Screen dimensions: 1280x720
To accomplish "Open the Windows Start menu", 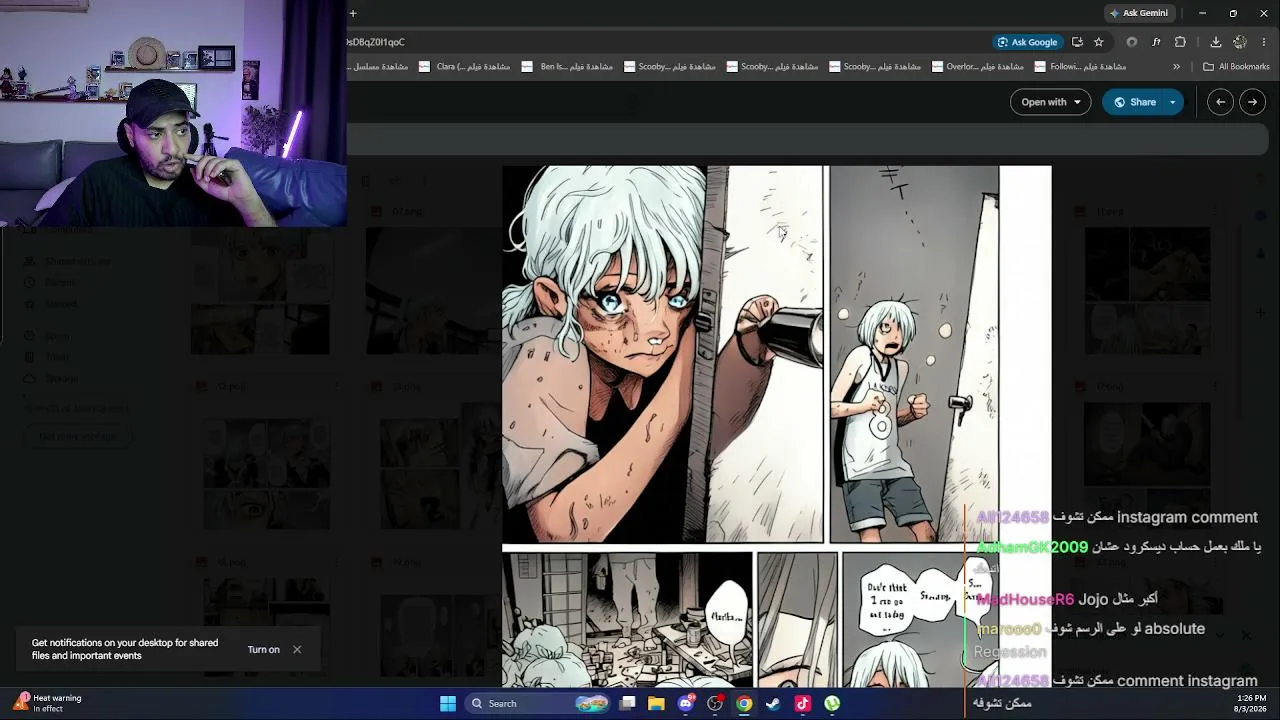I will tap(448, 704).
